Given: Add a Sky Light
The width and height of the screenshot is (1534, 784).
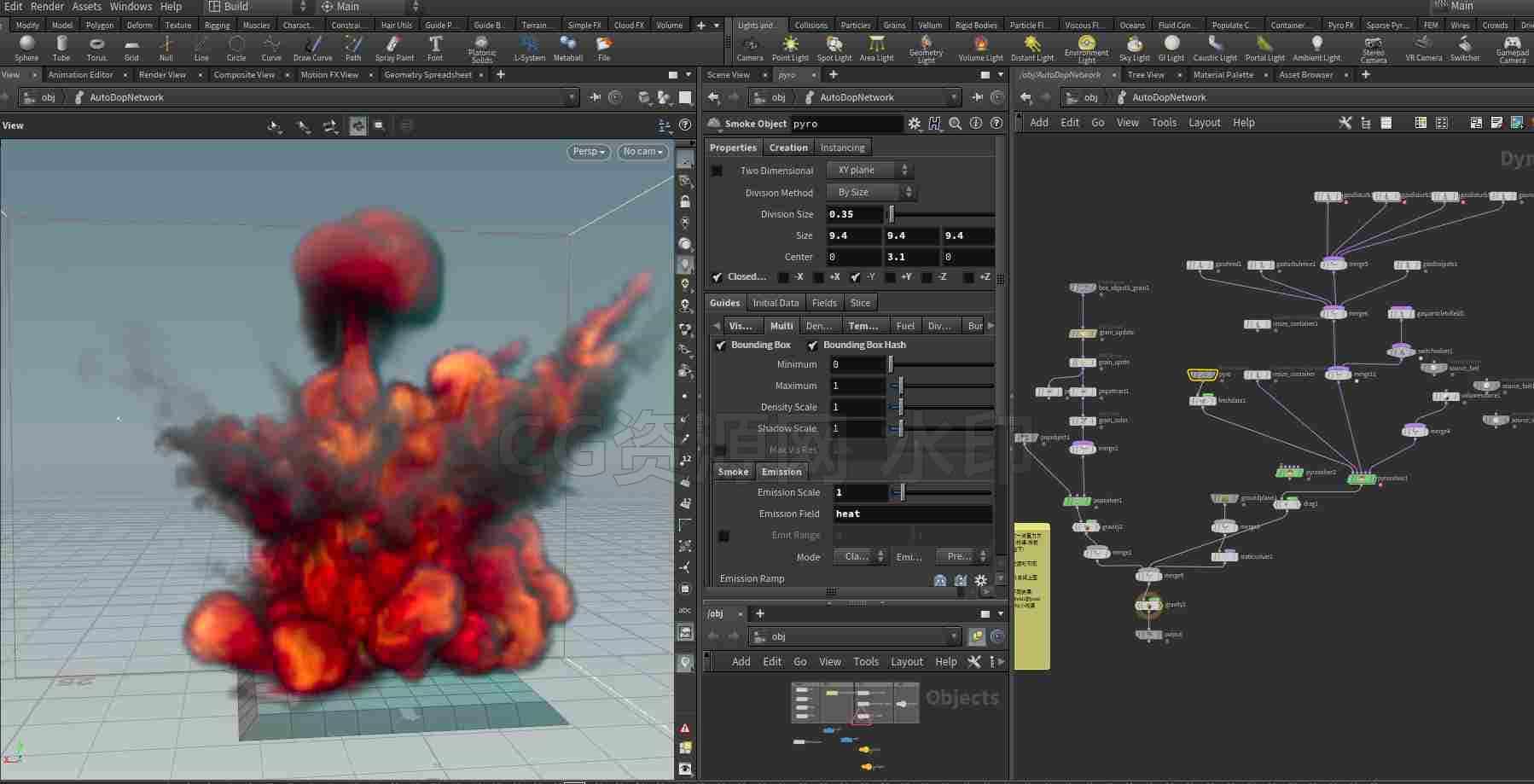Looking at the screenshot, I should [x=1135, y=48].
